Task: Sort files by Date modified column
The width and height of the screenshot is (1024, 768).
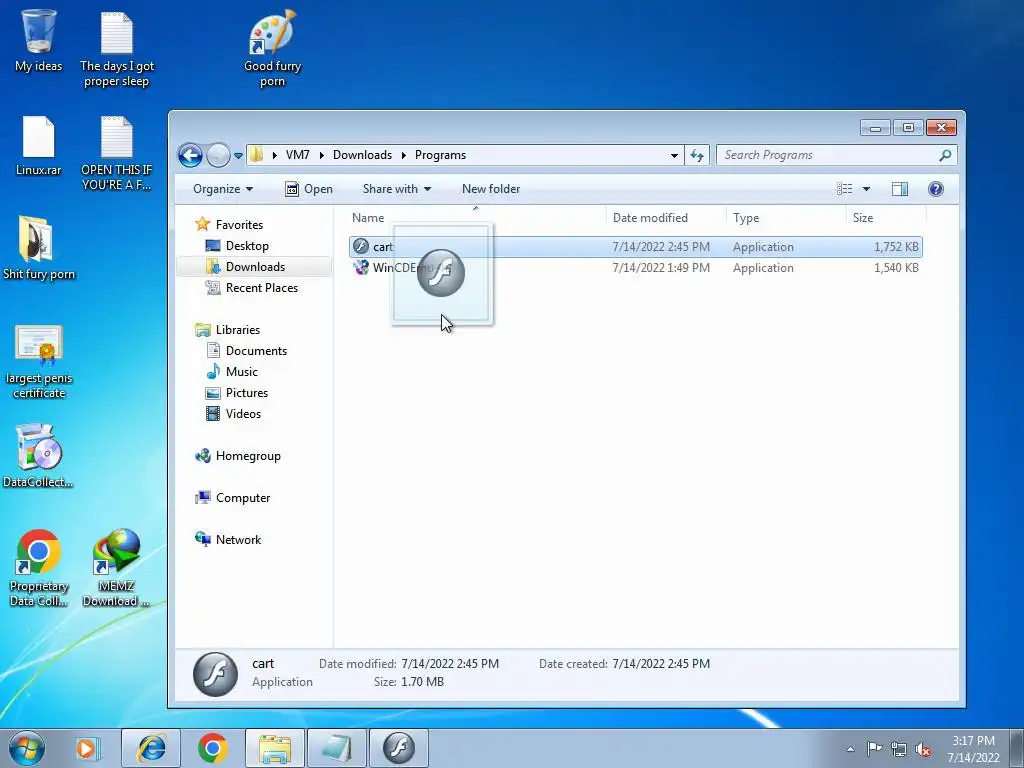Action: [x=650, y=217]
